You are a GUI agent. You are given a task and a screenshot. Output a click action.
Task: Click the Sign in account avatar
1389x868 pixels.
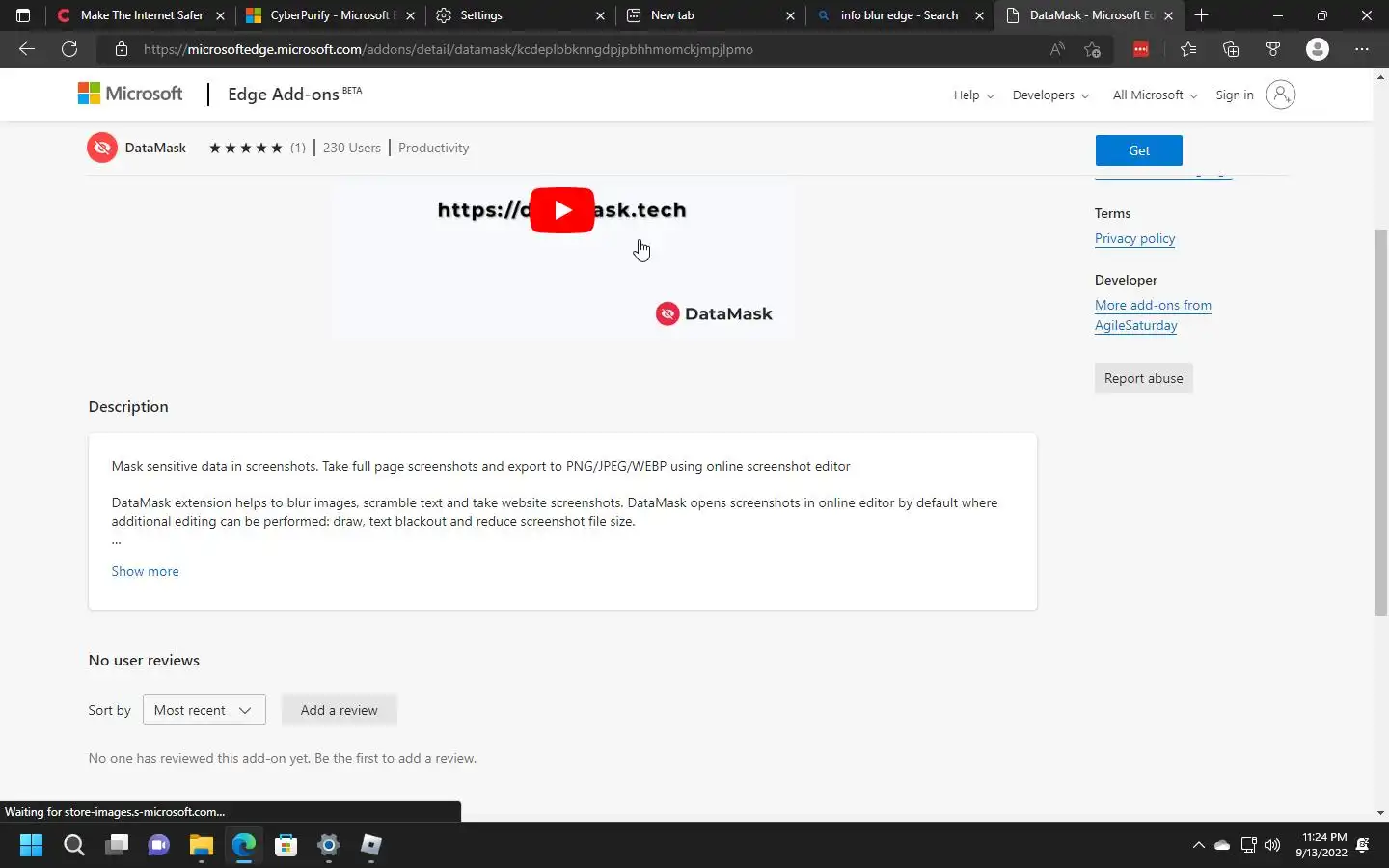1280,95
